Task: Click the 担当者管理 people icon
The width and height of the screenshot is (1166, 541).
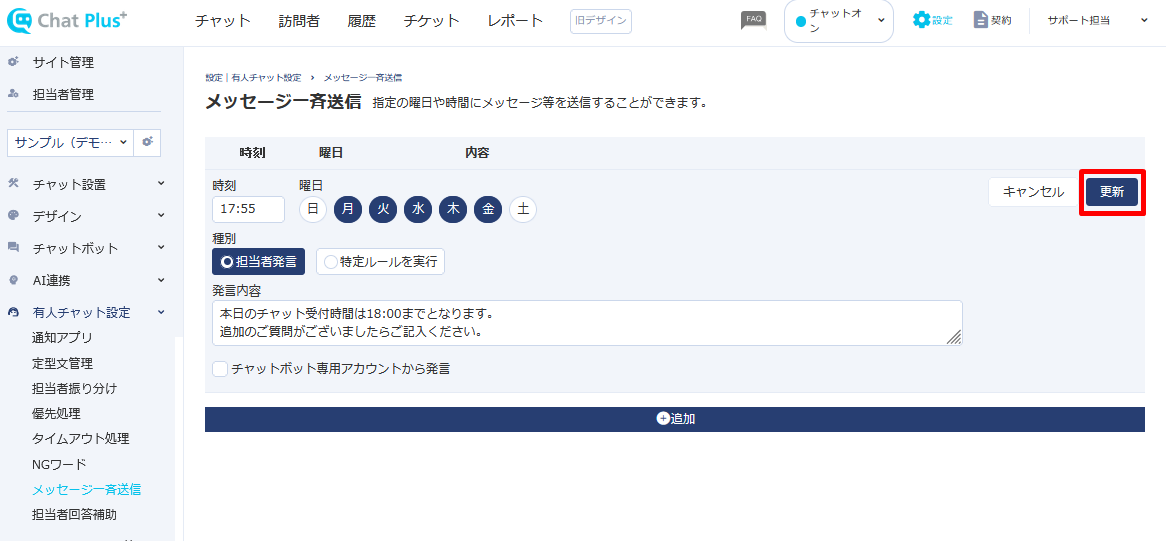Action: [13, 94]
